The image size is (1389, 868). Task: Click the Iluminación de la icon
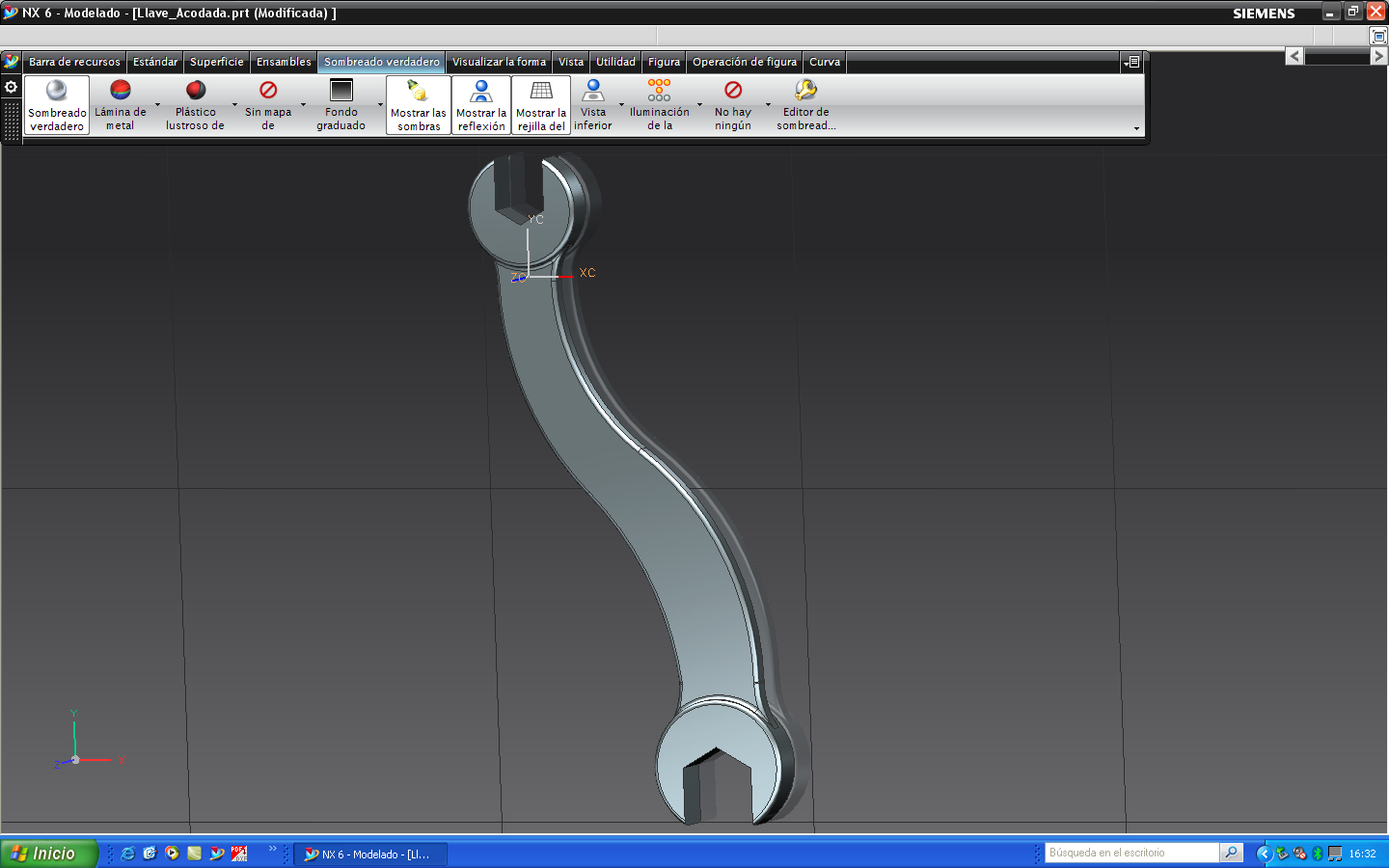[x=660, y=91]
